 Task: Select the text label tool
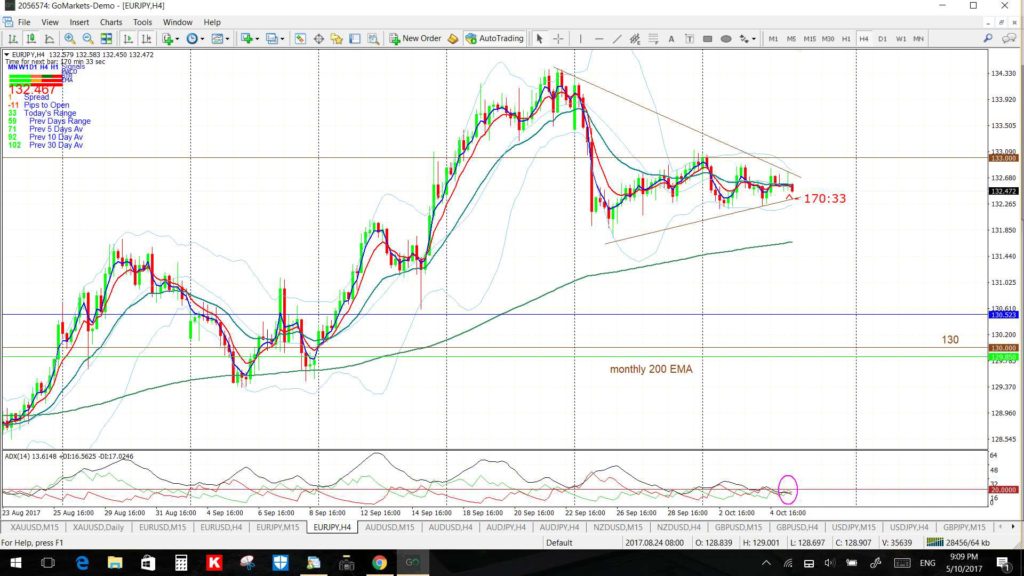point(689,39)
